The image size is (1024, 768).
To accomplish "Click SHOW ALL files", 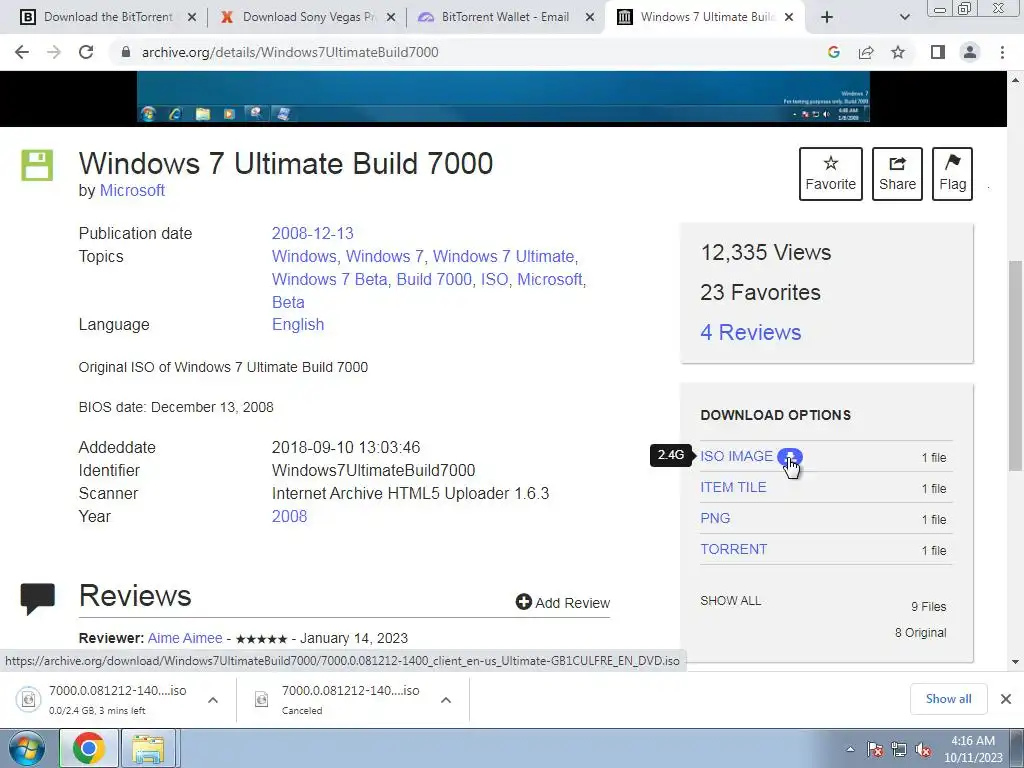I will coord(731,601).
